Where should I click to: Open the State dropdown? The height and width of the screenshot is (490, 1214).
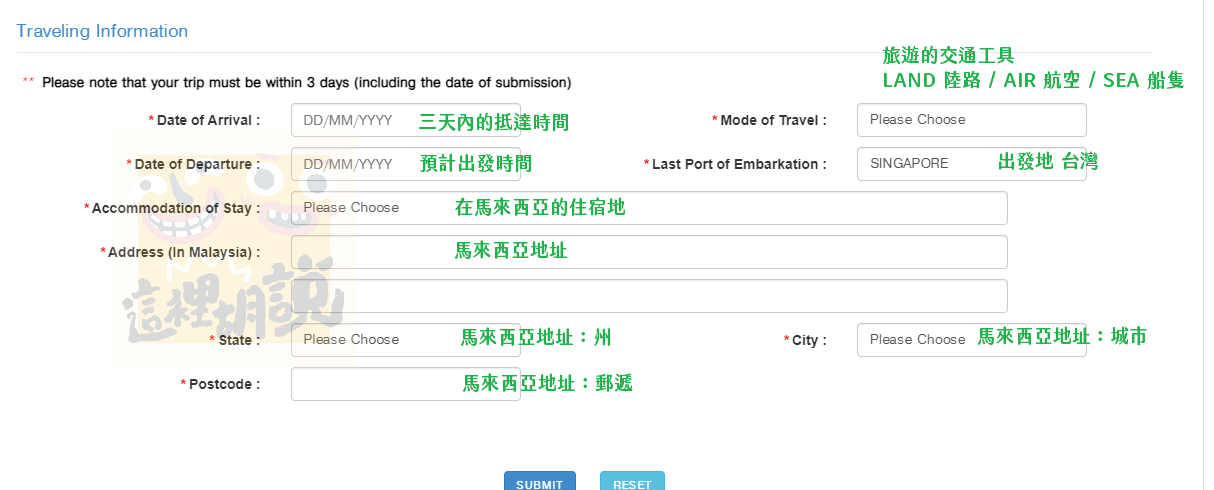click(405, 340)
